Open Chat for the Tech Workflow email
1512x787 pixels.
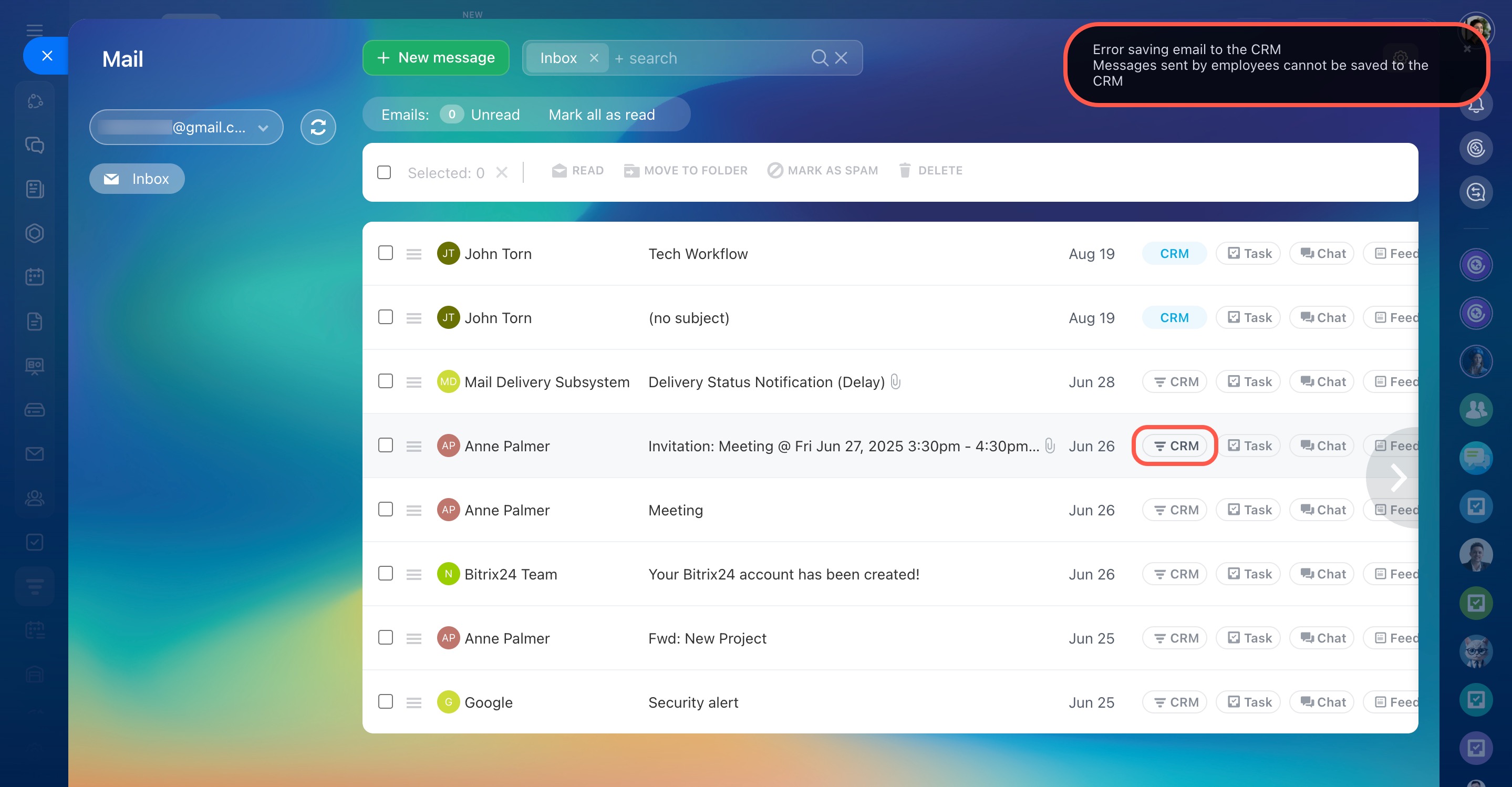pos(1322,254)
